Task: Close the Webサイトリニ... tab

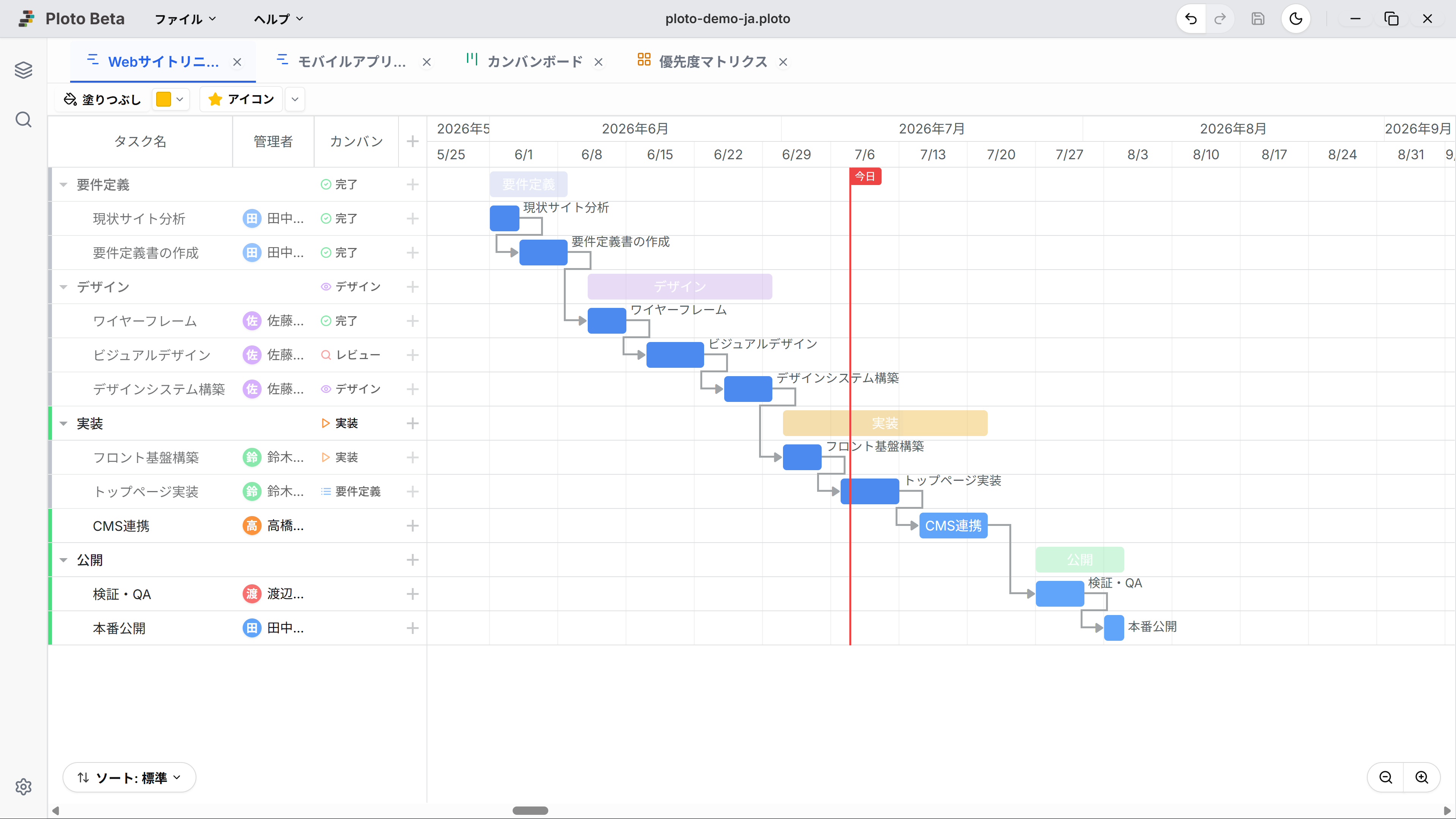Action: (237, 62)
